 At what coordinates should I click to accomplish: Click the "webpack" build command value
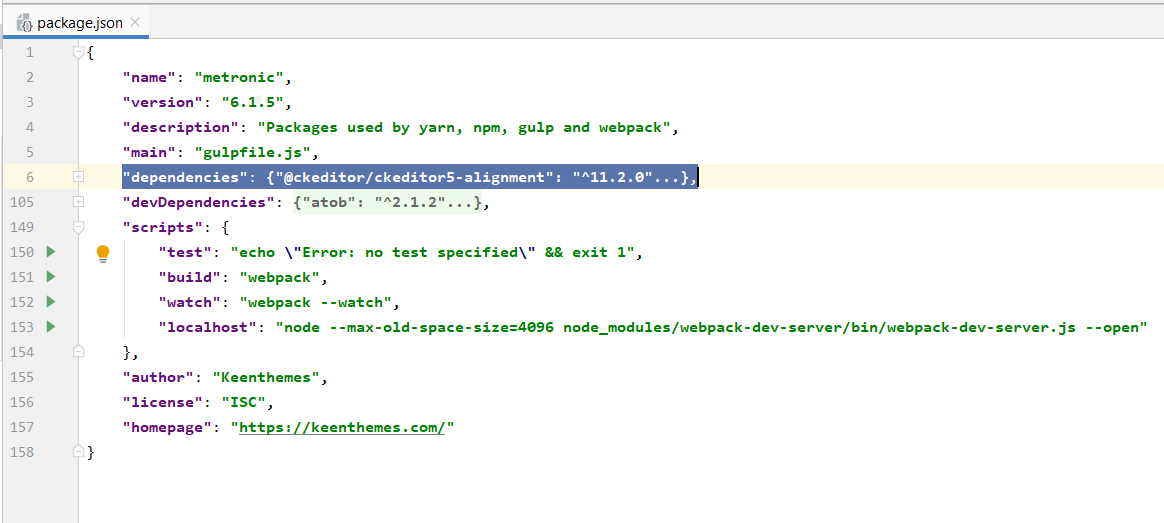pyautogui.click(x=279, y=277)
